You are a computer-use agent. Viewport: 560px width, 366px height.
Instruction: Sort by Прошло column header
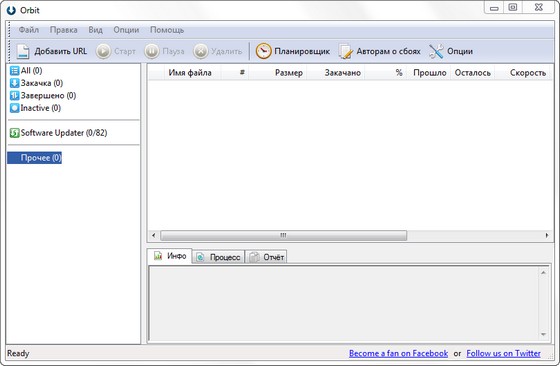pyautogui.click(x=430, y=73)
